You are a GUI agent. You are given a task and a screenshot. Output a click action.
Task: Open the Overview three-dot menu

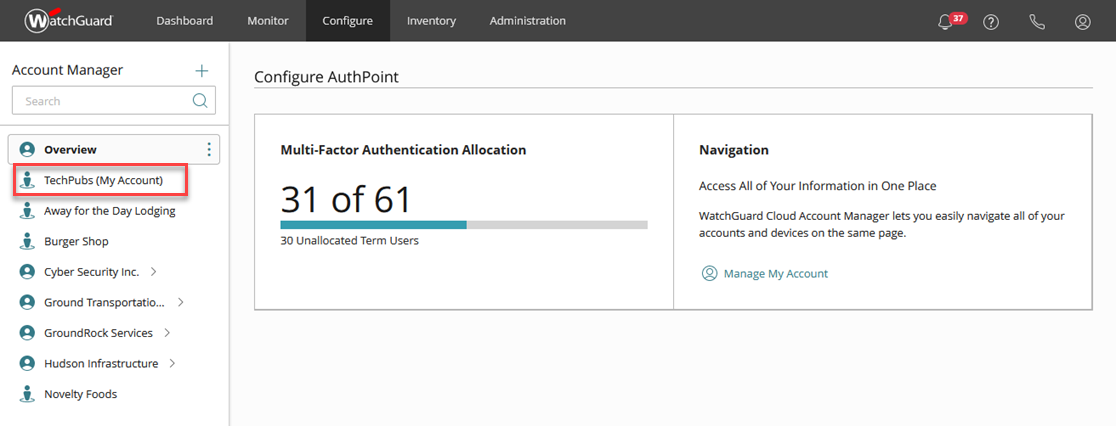coord(209,150)
